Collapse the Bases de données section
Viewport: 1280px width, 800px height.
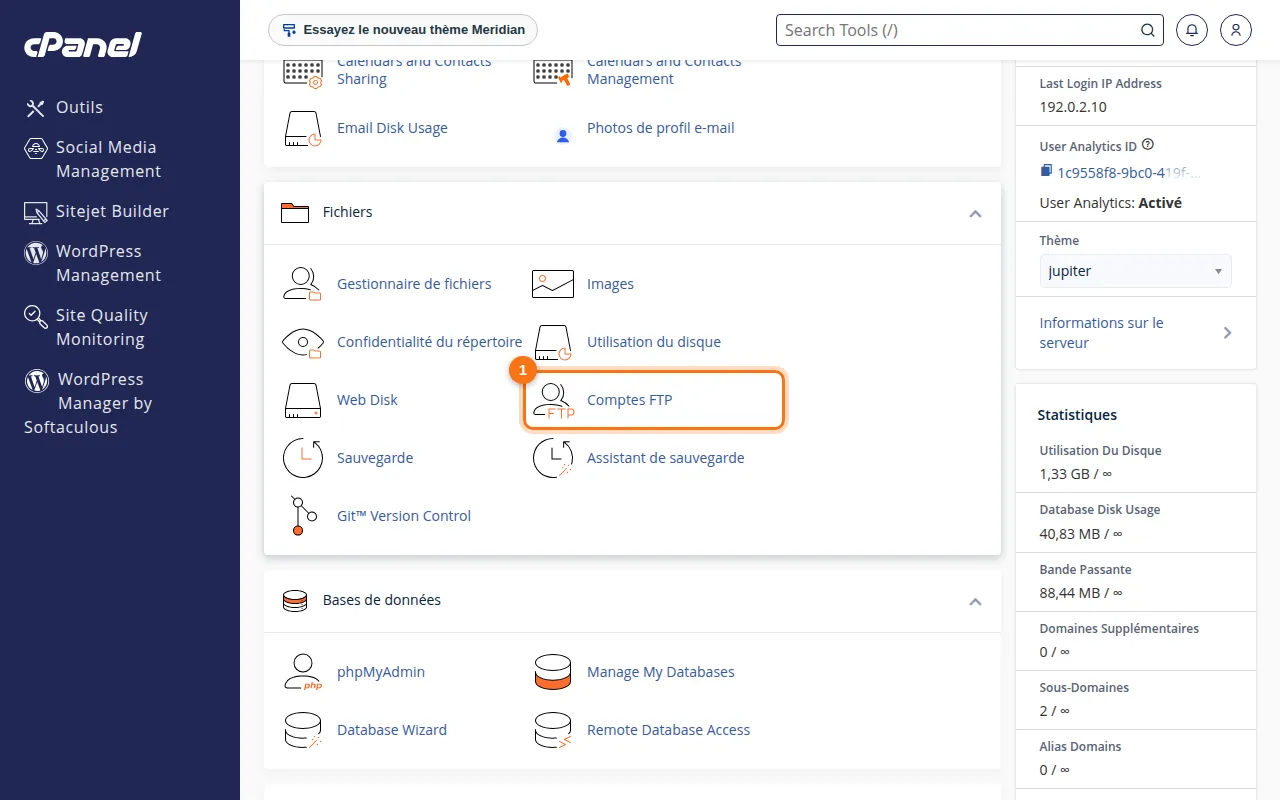point(975,601)
